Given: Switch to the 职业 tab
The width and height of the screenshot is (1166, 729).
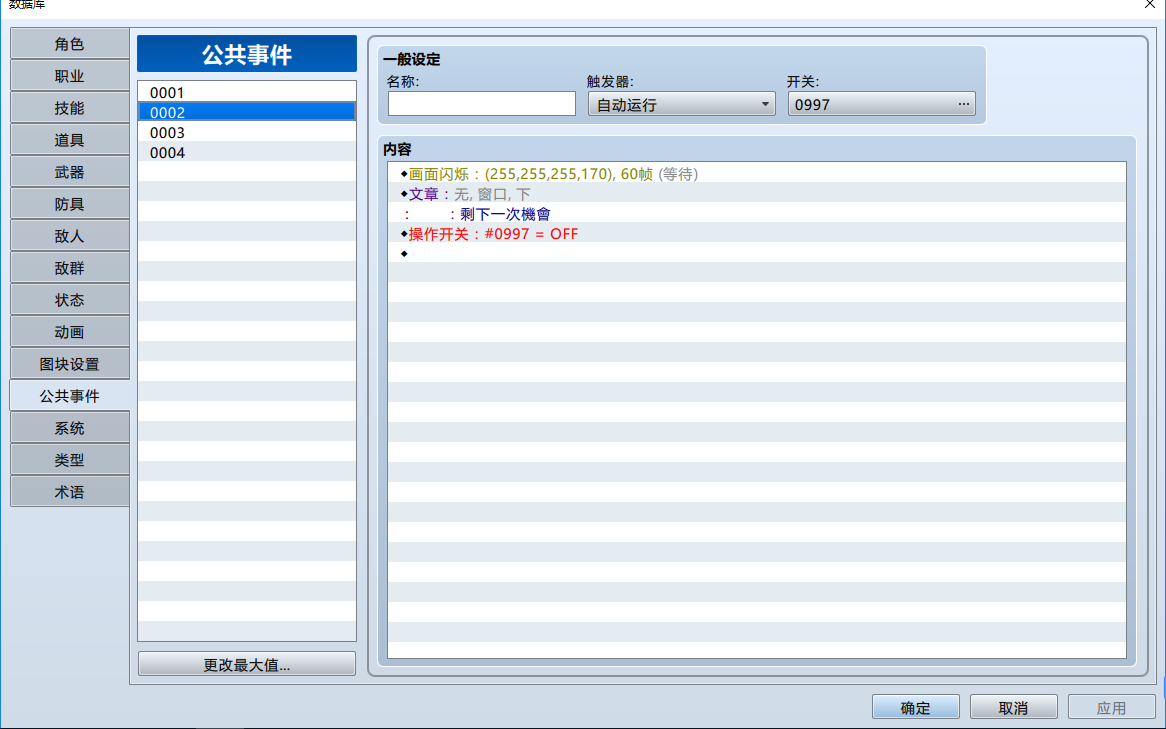Looking at the screenshot, I should point(69,76).
